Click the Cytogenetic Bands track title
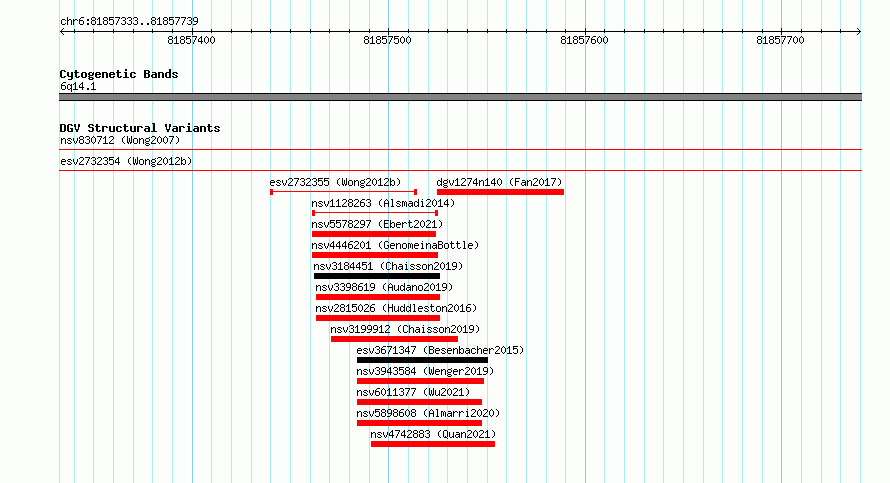The height and width of the screenshot is (483, 890). pos(119,74)
